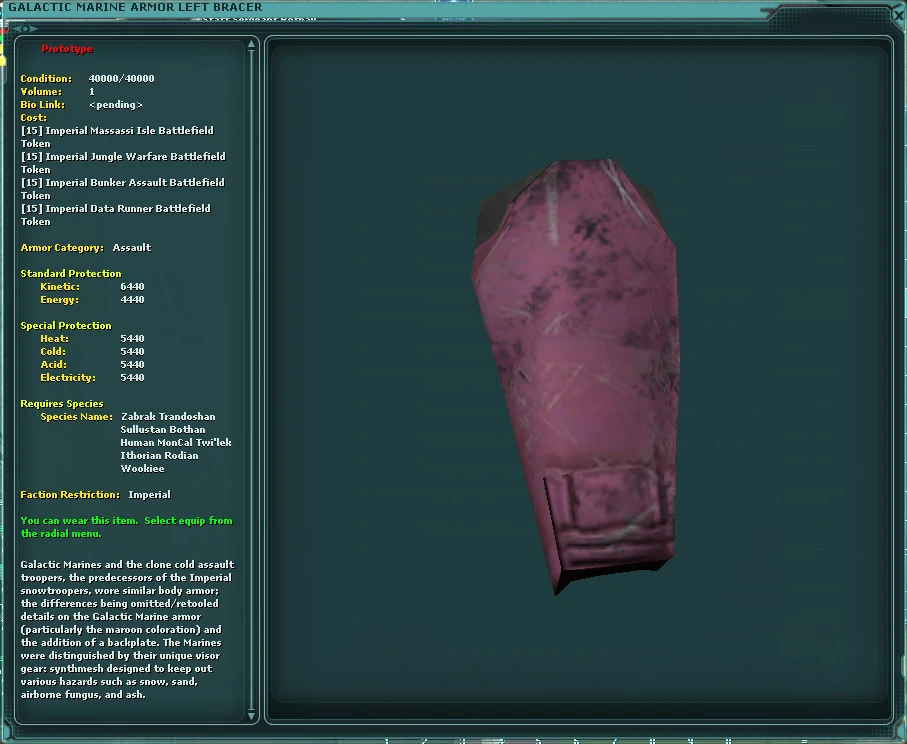Click the window title 'Galactic Marine Armor Left Bracer'
This screenshot has height=744, width=907.
[135, 7]
